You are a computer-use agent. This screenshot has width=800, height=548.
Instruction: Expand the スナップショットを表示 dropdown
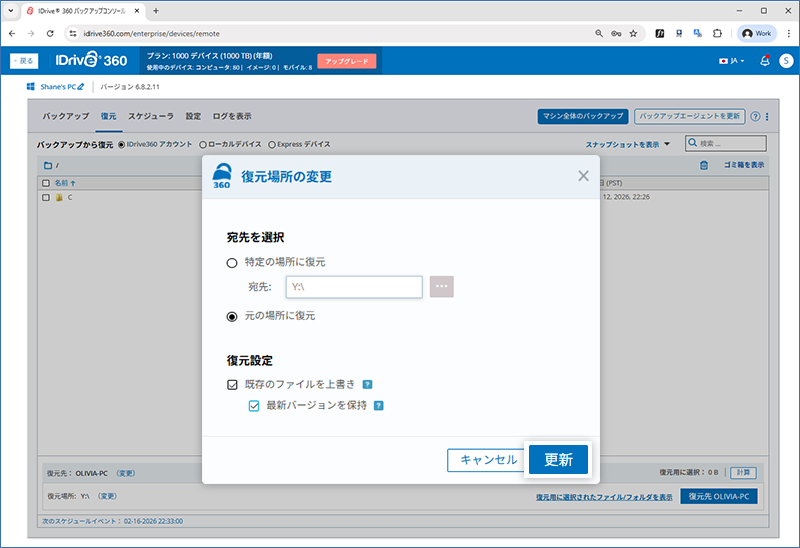click(627, 144)
